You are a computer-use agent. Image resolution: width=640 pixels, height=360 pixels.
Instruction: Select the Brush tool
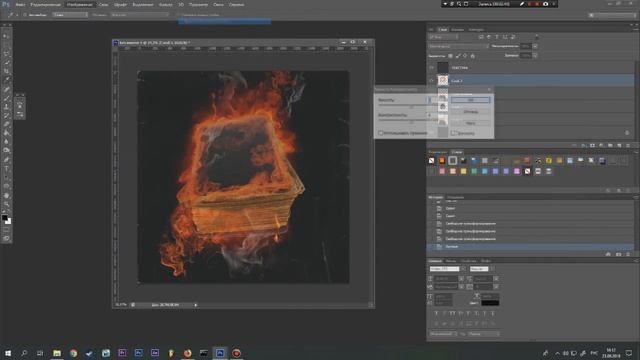(7, 98)
